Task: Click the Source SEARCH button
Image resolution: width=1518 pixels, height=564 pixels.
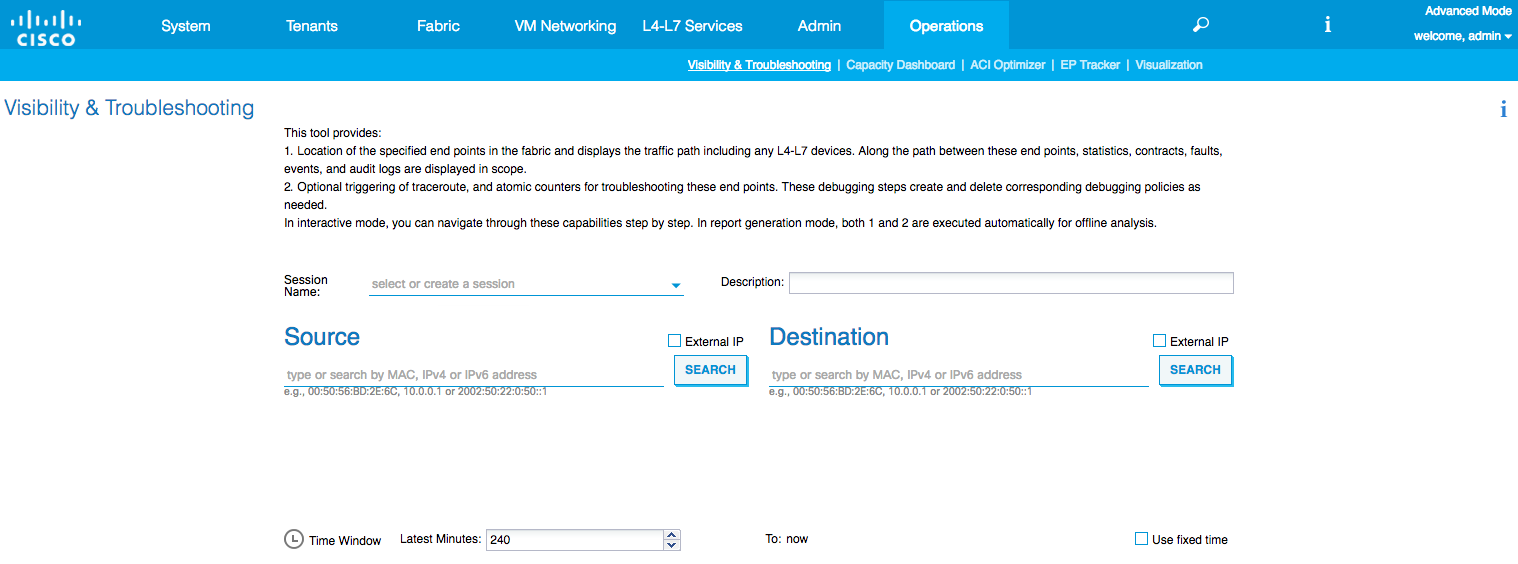Action: (711, 370)
